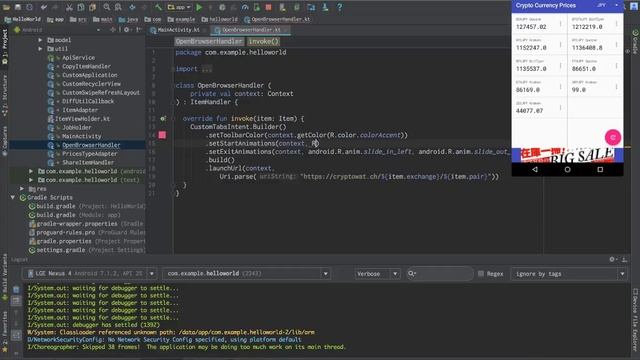Tap the pink floating action button in emulator
The image size is (640, 360).
(x=613, y=138)
